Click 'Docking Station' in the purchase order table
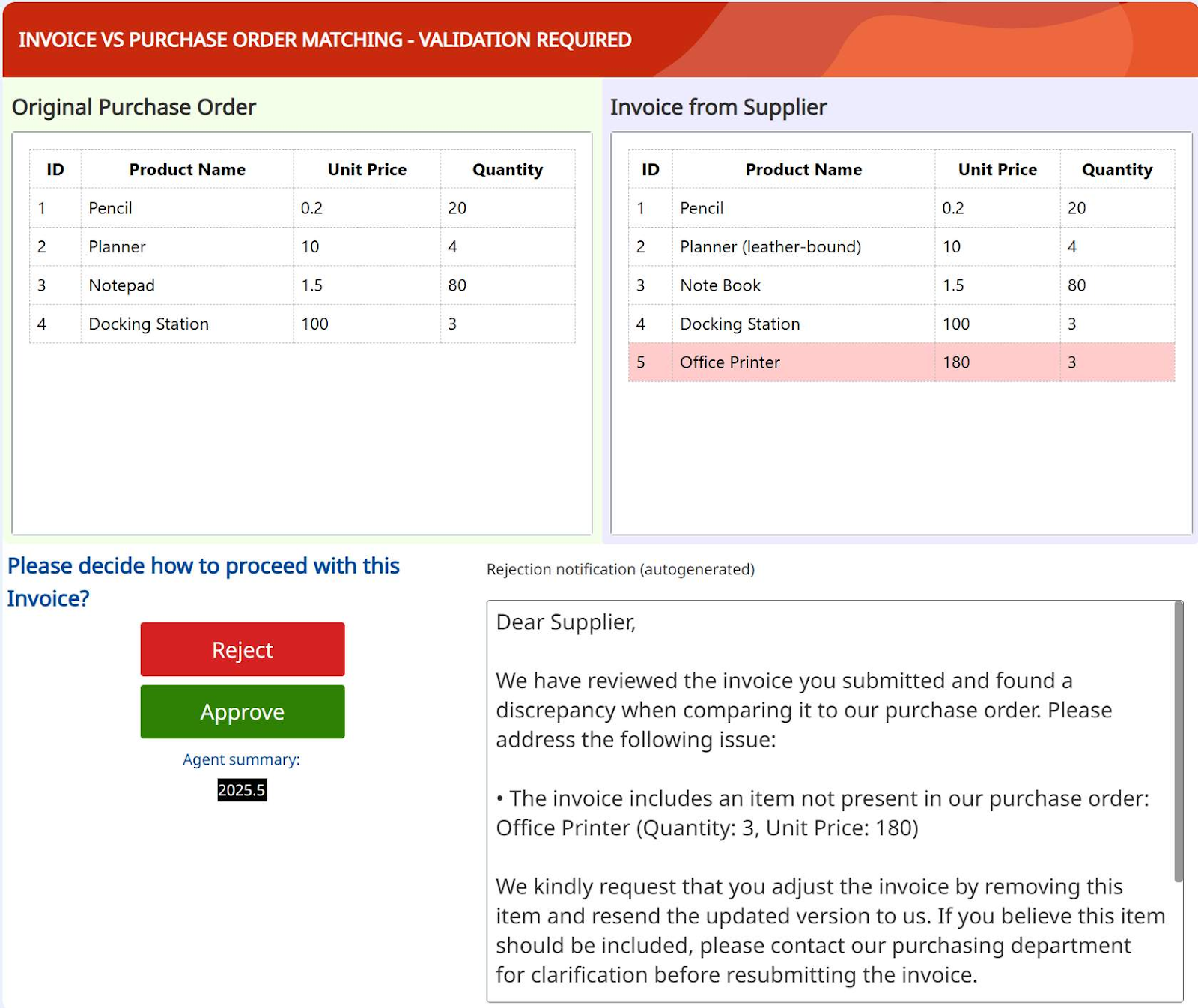The width and height of the screenshot is (1198, 1008). (148, 324)
